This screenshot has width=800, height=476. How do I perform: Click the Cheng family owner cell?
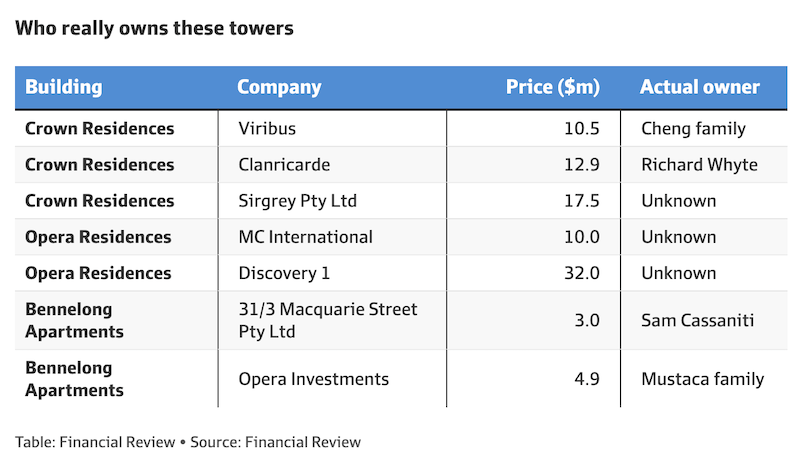693,129
